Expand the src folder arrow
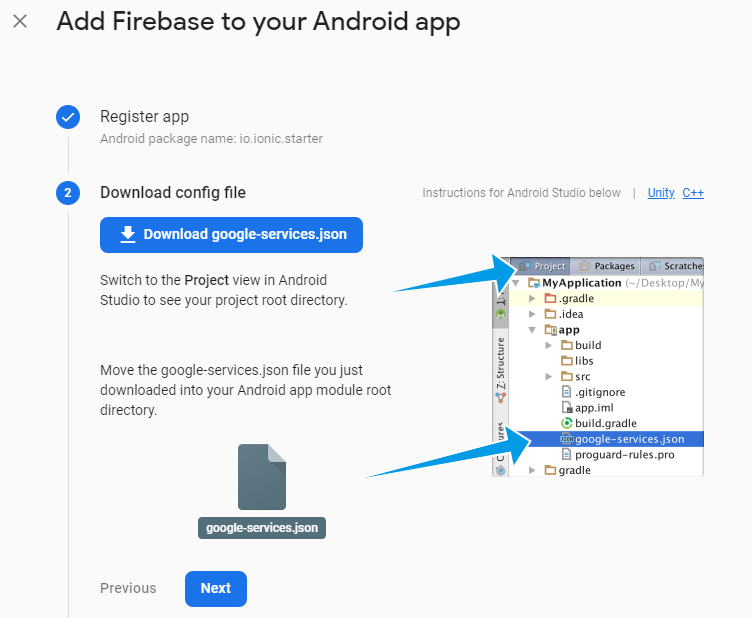 (x=548, y=376)
